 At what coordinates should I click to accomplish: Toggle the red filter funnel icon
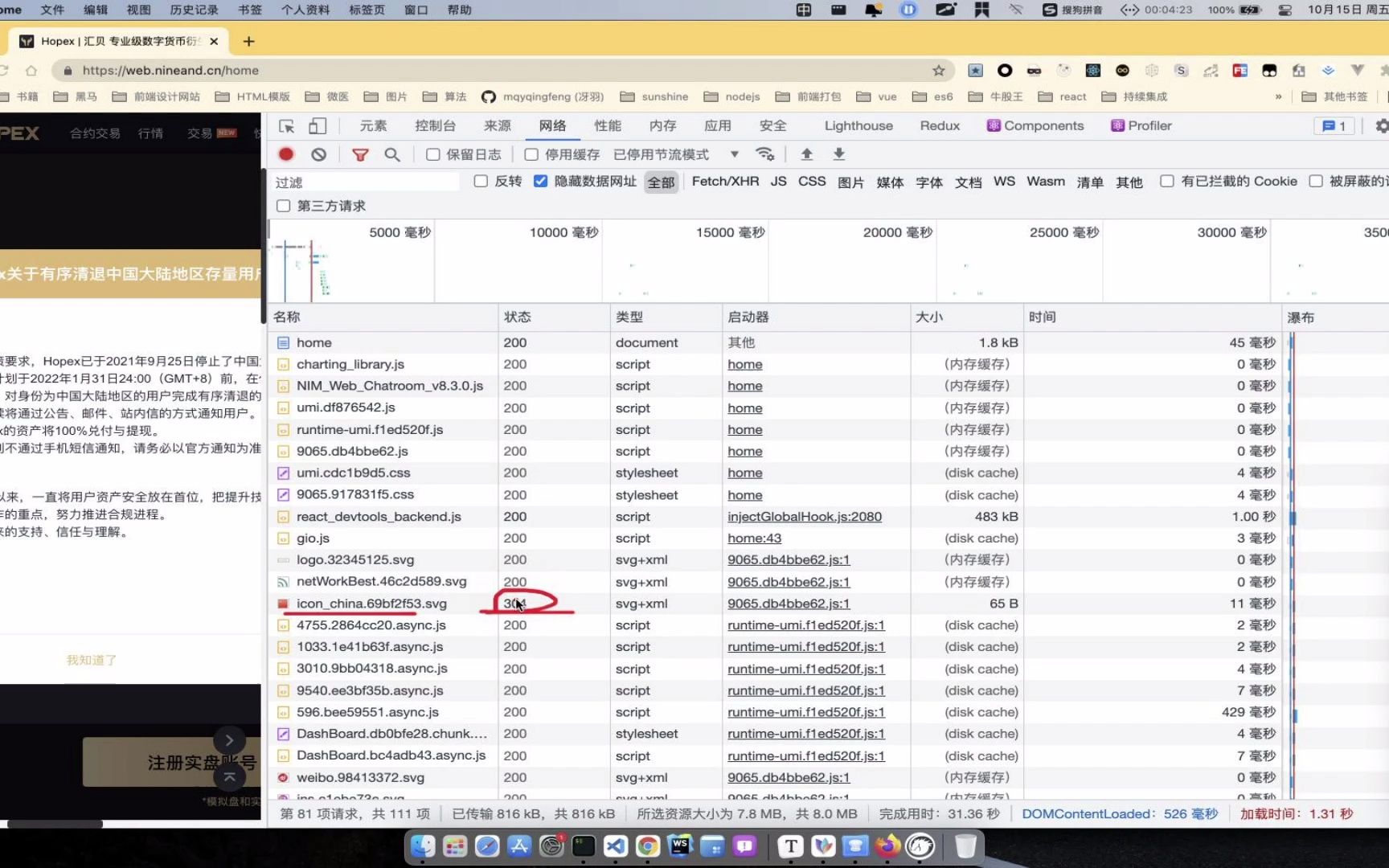pos(360,154)
